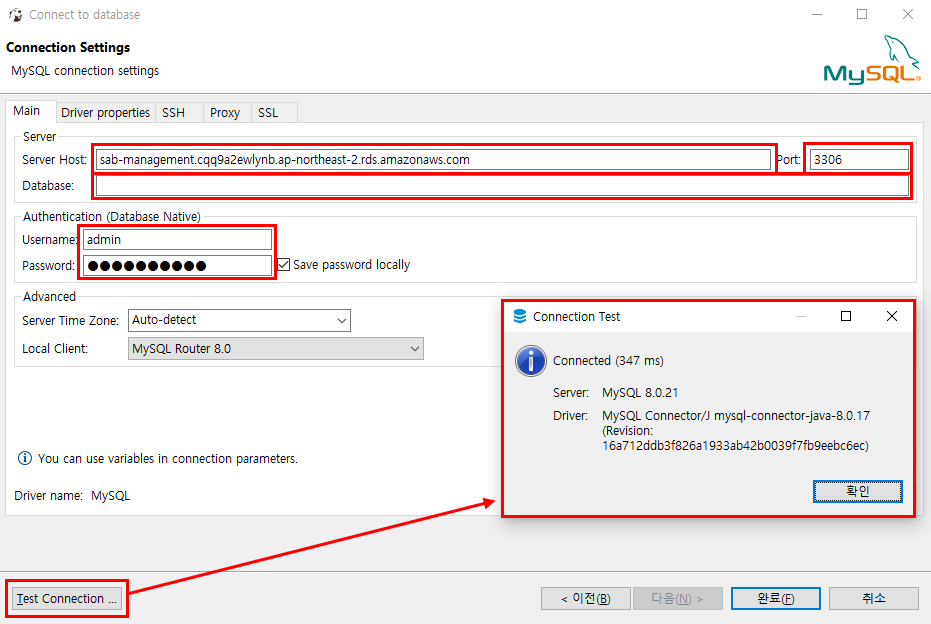Click the empty Database input field
Viewport: 931px width, 624px height.
tap(502, 186)
